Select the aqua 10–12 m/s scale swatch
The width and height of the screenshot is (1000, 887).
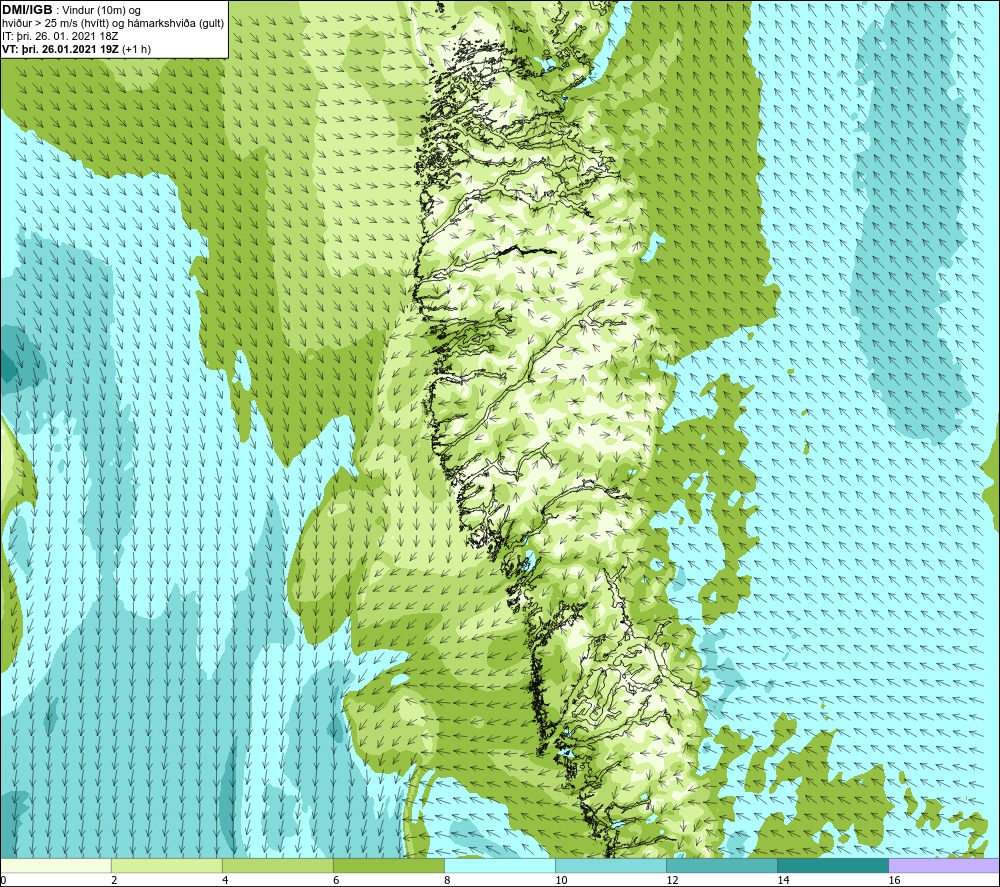point(611,865)
